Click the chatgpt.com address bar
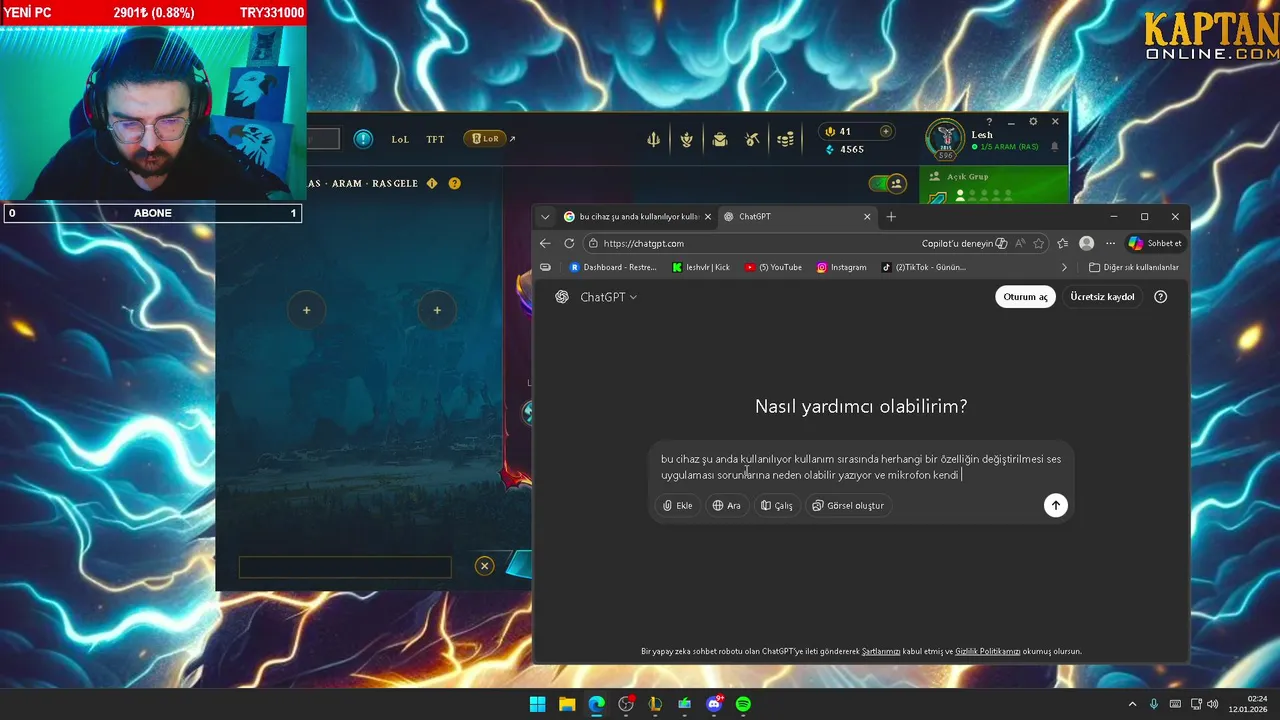The height and width of the screenshot is (720, 1280). point(750,243)
